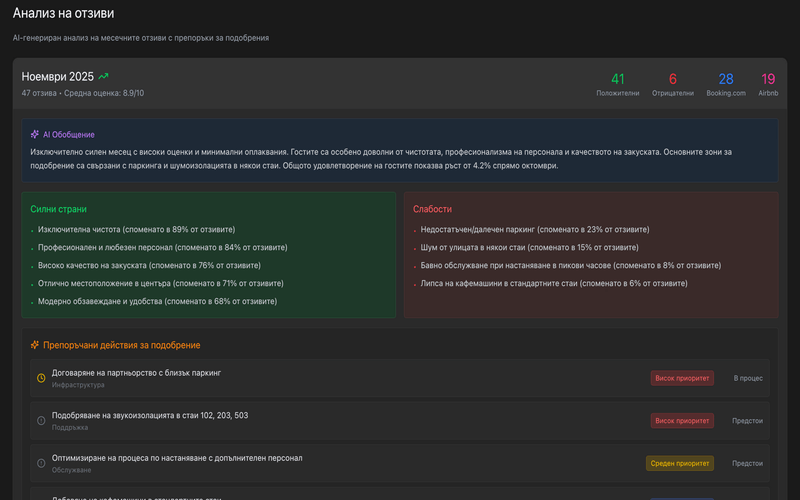This screenshot has width=800, height=500.
Task: Click the Оптимизиране на процеса по настаняване title
Action: 177,458
